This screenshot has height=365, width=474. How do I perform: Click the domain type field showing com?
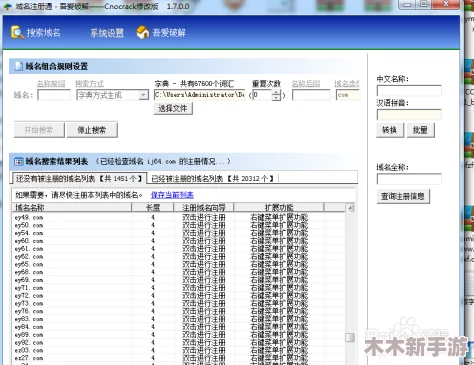pos(348,95)
